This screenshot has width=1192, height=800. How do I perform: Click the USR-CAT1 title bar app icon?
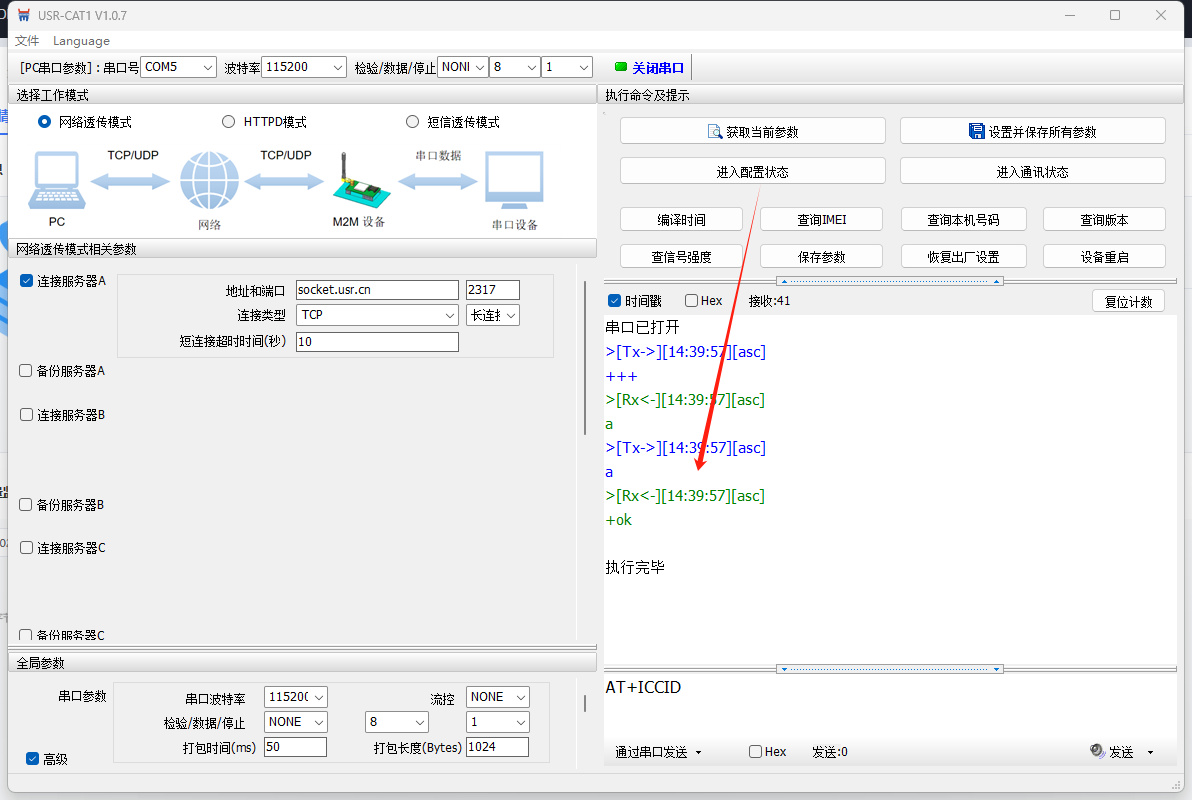(24, 15)
